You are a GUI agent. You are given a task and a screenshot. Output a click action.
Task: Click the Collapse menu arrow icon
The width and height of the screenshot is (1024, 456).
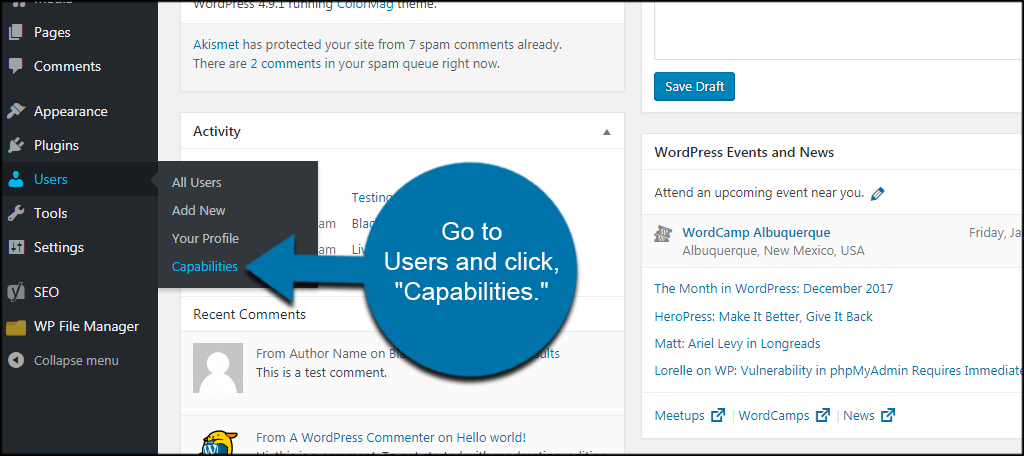[16, 360]
